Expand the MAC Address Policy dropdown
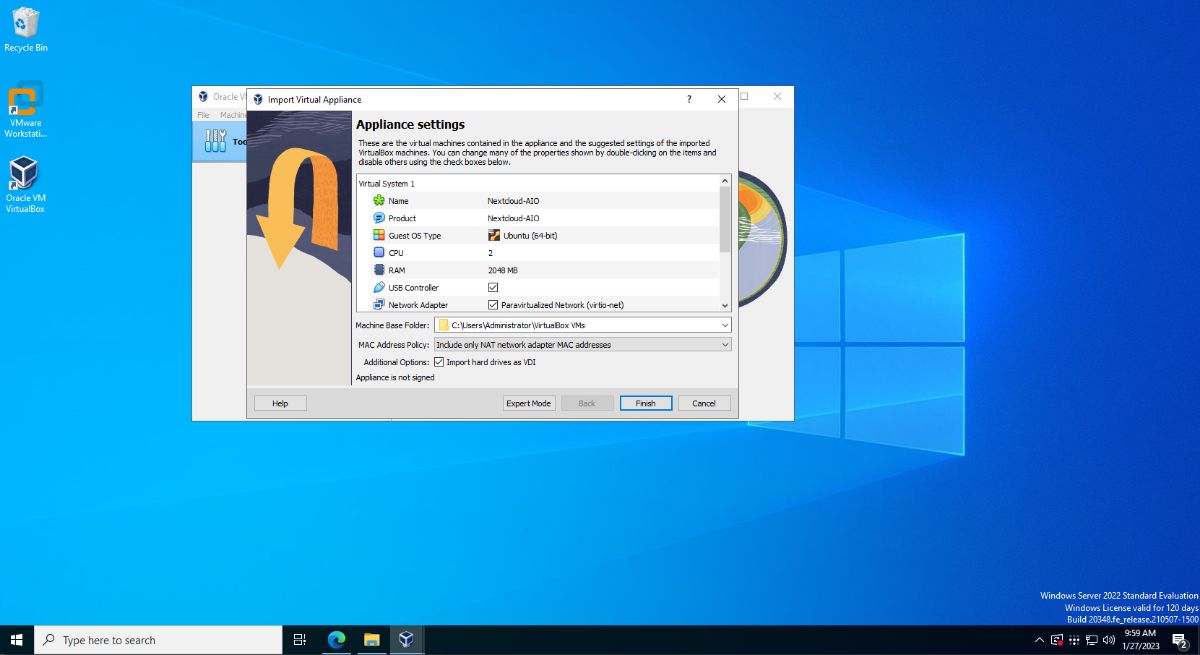This screenshot has width=1200, height=655. pos(724,345)
